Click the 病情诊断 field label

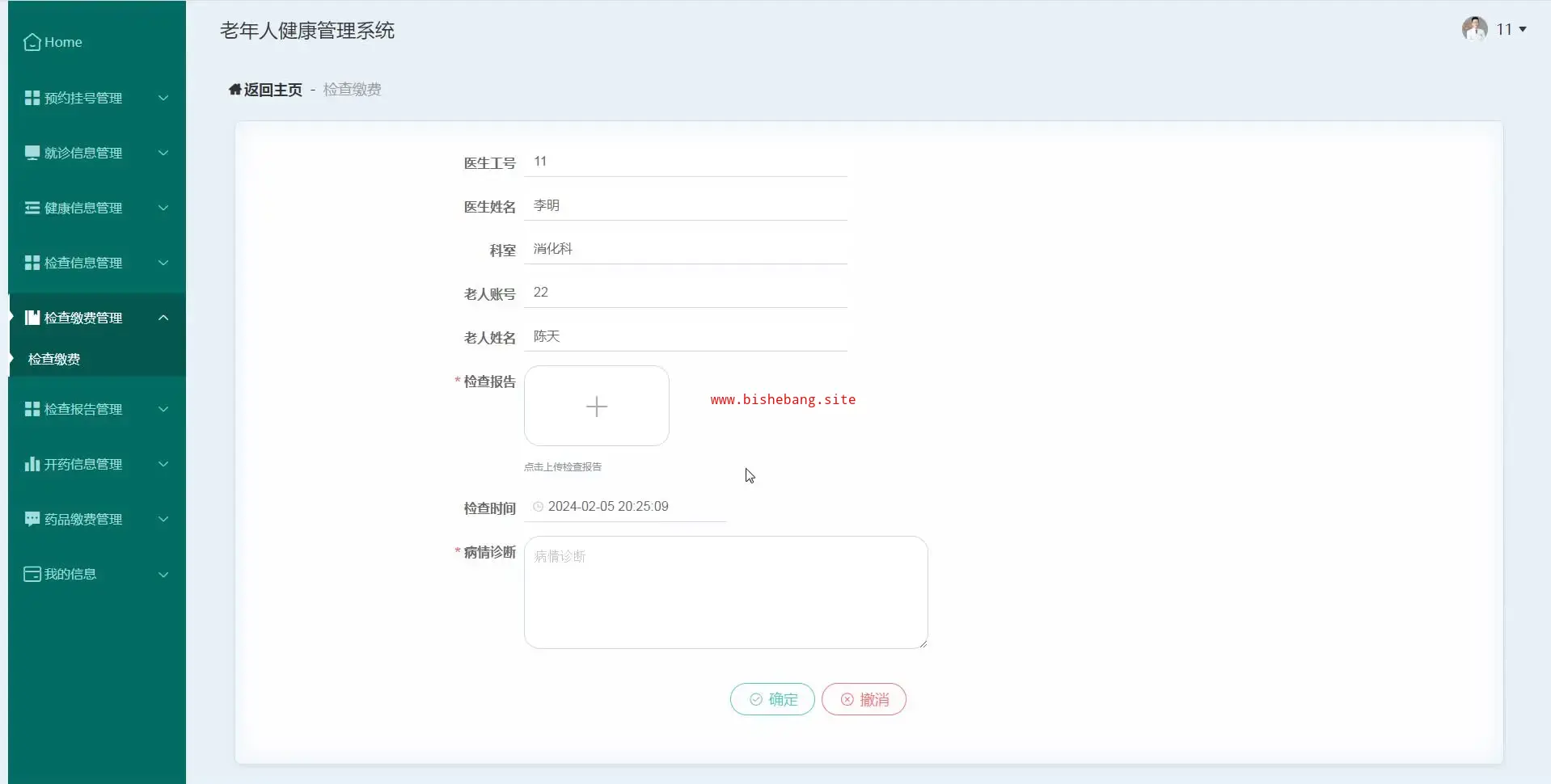[490, 552]
